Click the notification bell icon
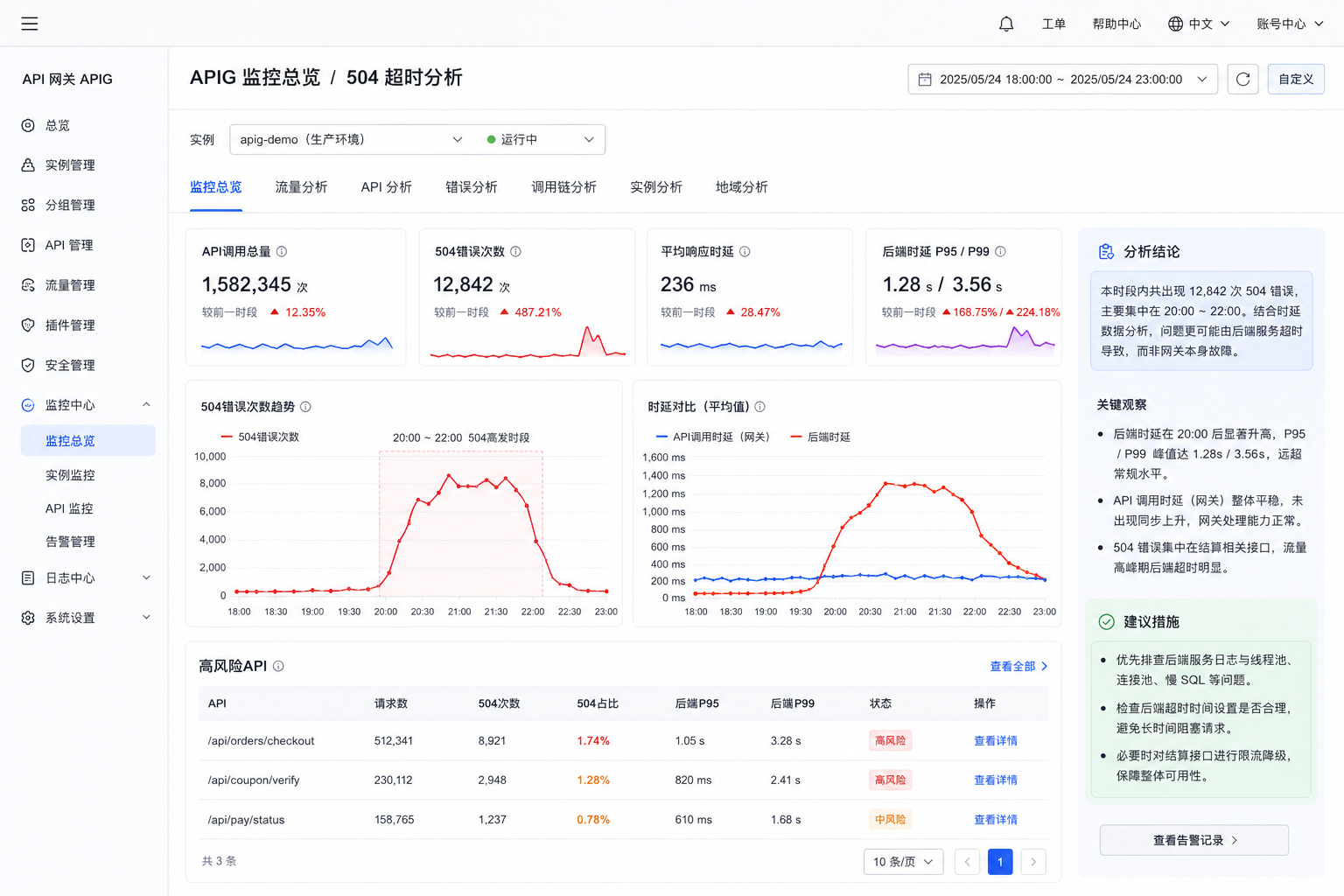 tap(1006, 24)
